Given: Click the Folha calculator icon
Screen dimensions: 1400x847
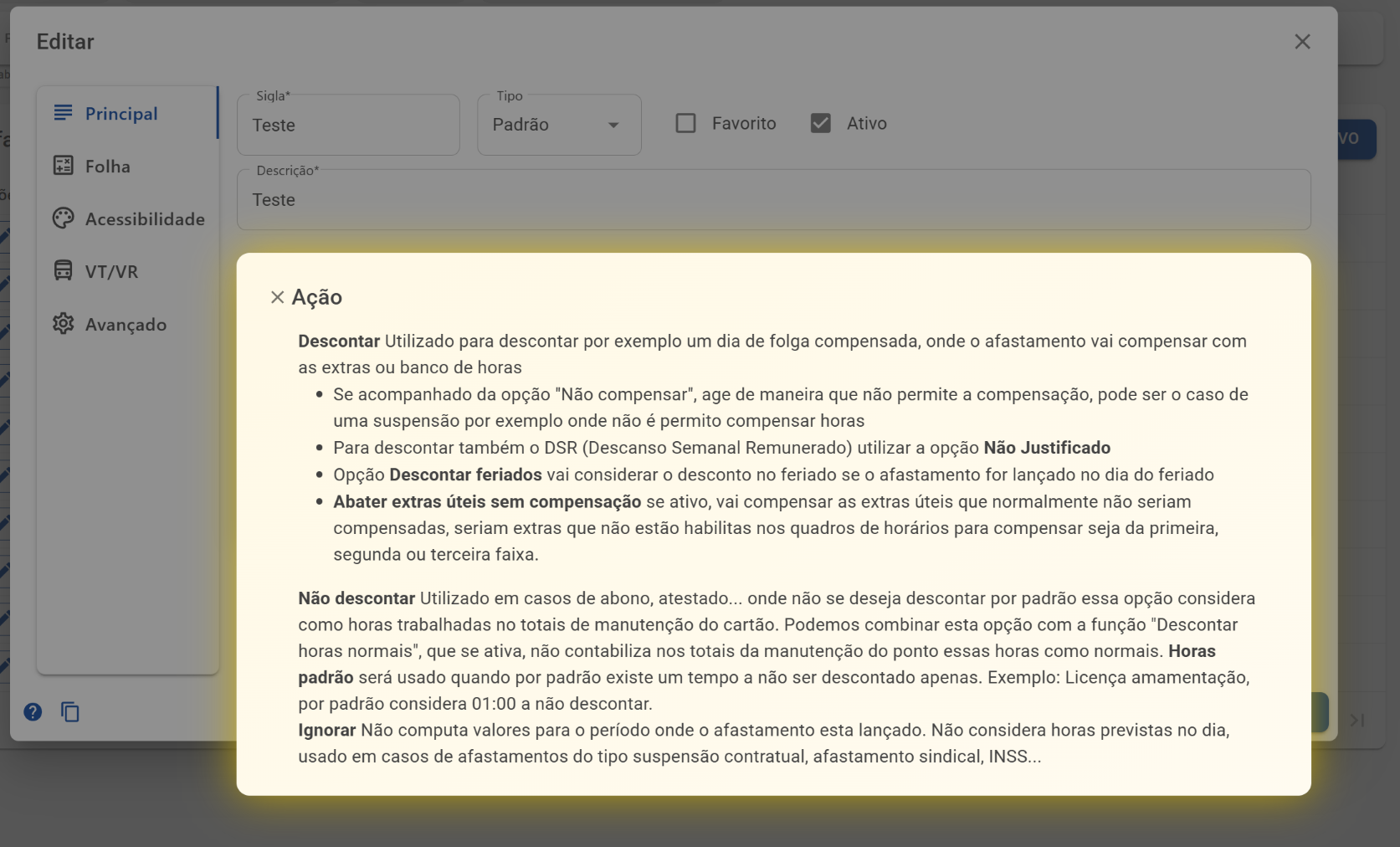Looking at the screenshot, I should (x=63, y=165).
